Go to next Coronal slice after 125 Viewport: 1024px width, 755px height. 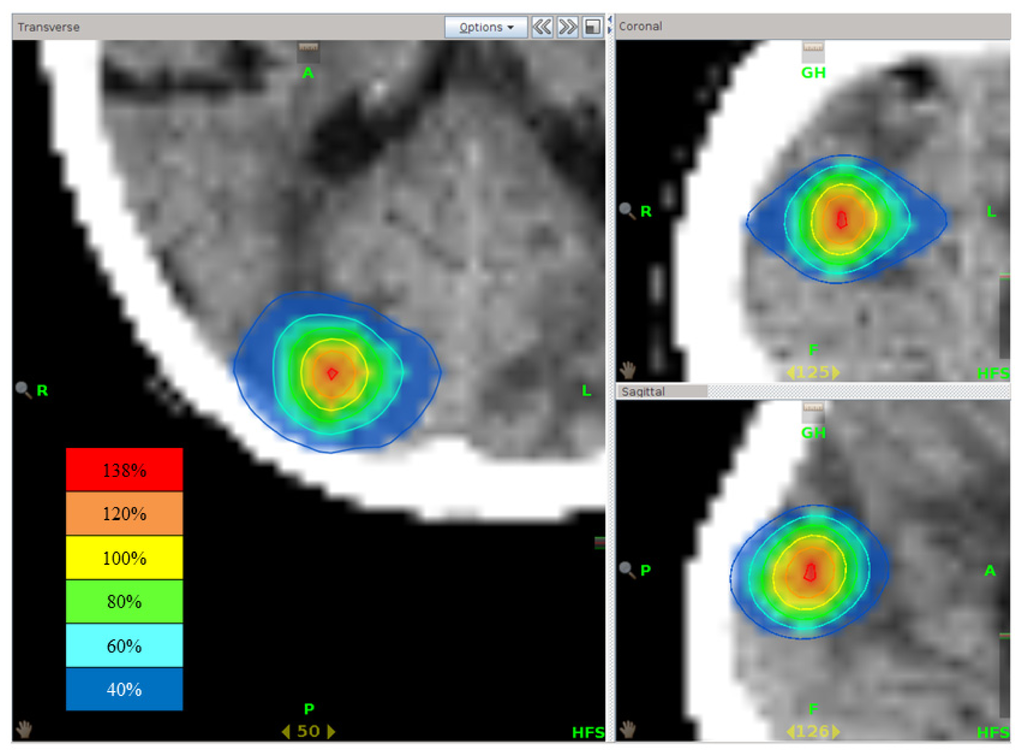pos(836,372)
